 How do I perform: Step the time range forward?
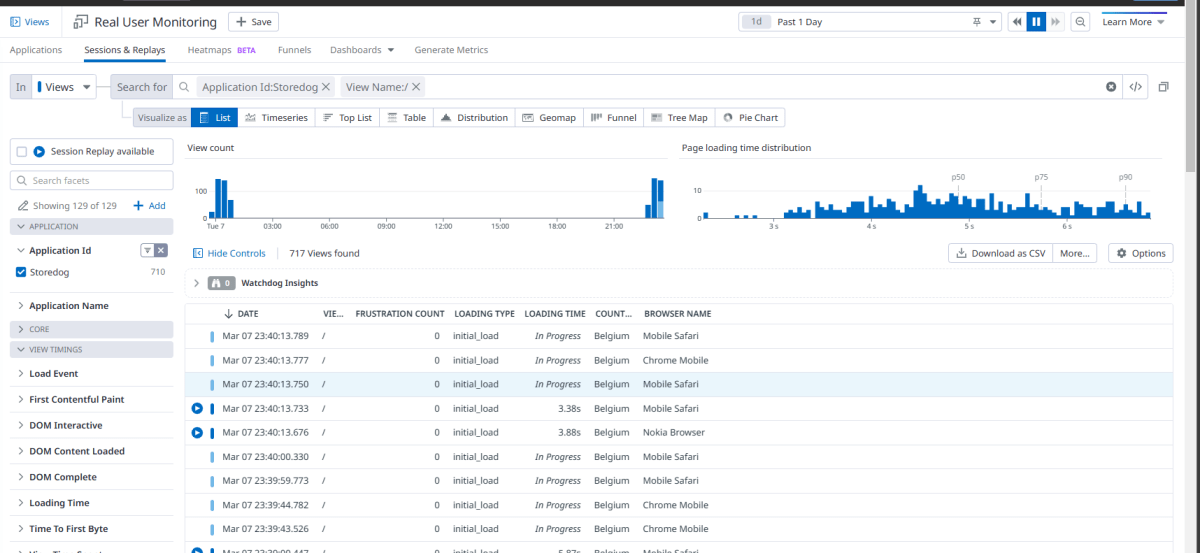click(x=1055, y=22)
